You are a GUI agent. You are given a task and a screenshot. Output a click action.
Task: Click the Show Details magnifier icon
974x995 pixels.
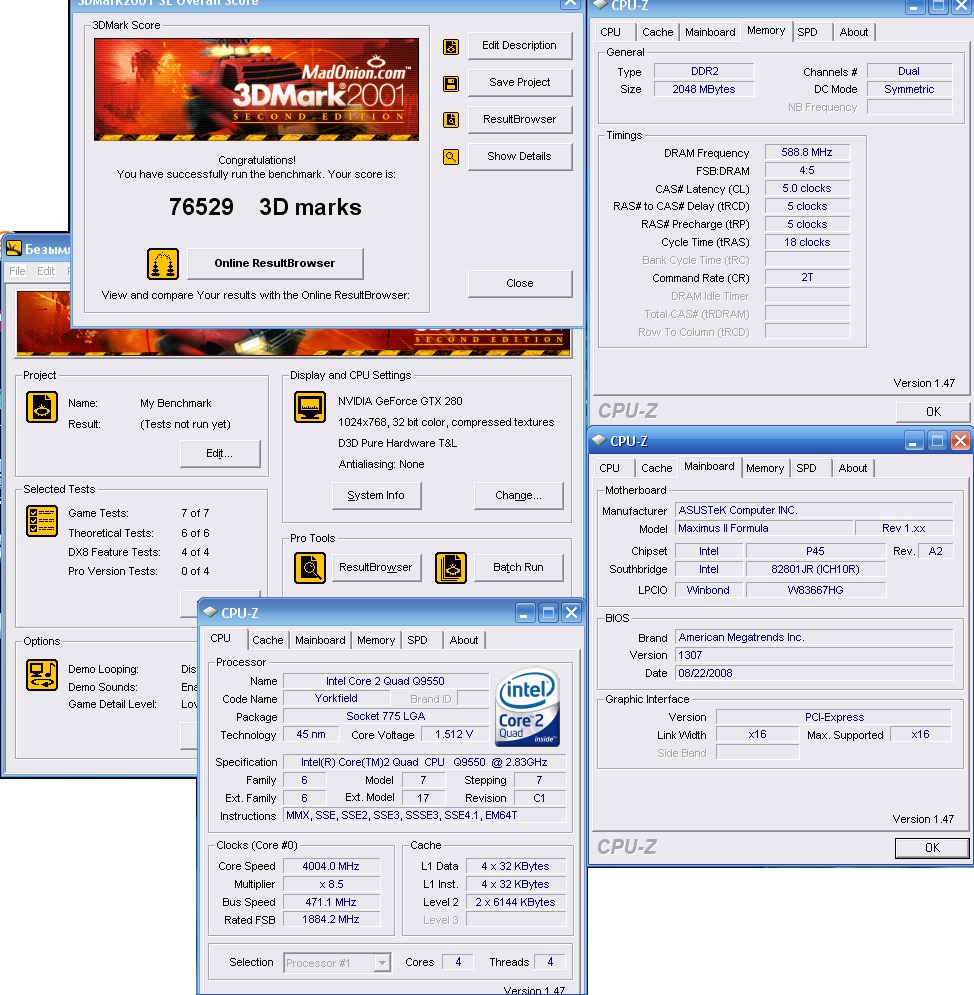point(451,157)
